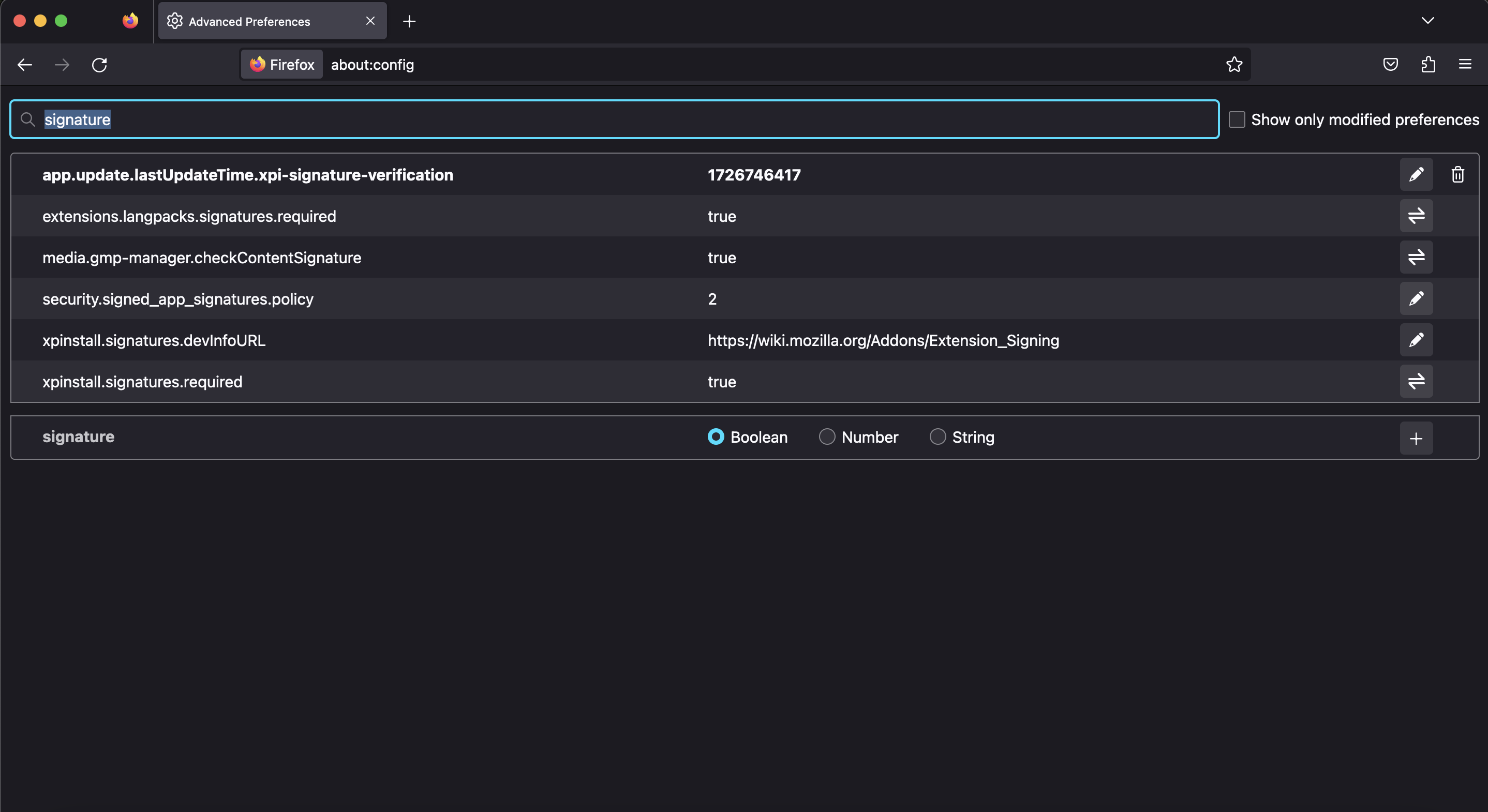Image resolution: width=1488 pixels, height=812 pixels.
Task: Add the new signature preference
Action: tap(1416, 439)
